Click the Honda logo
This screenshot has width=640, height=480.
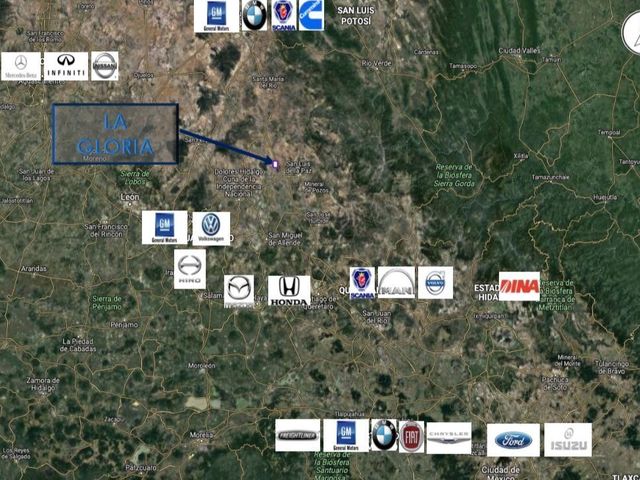coord(289,291)
